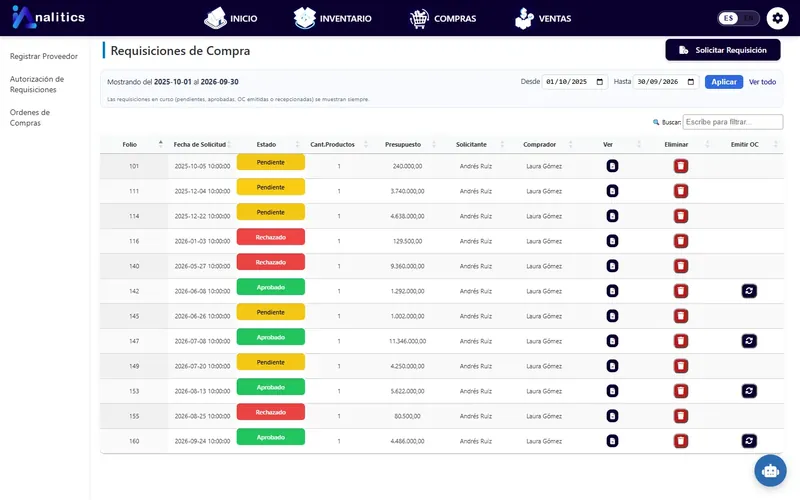Delete requisition folio 142
The width and height of the screenshot is (800, 500).
(x=681, y=291)
